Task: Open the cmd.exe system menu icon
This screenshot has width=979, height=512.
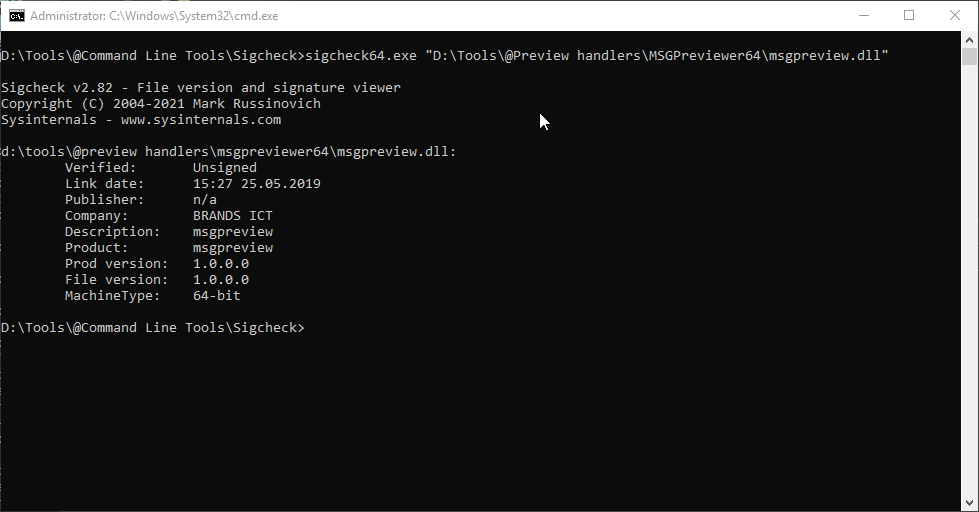Action: (x=17, y=16)
